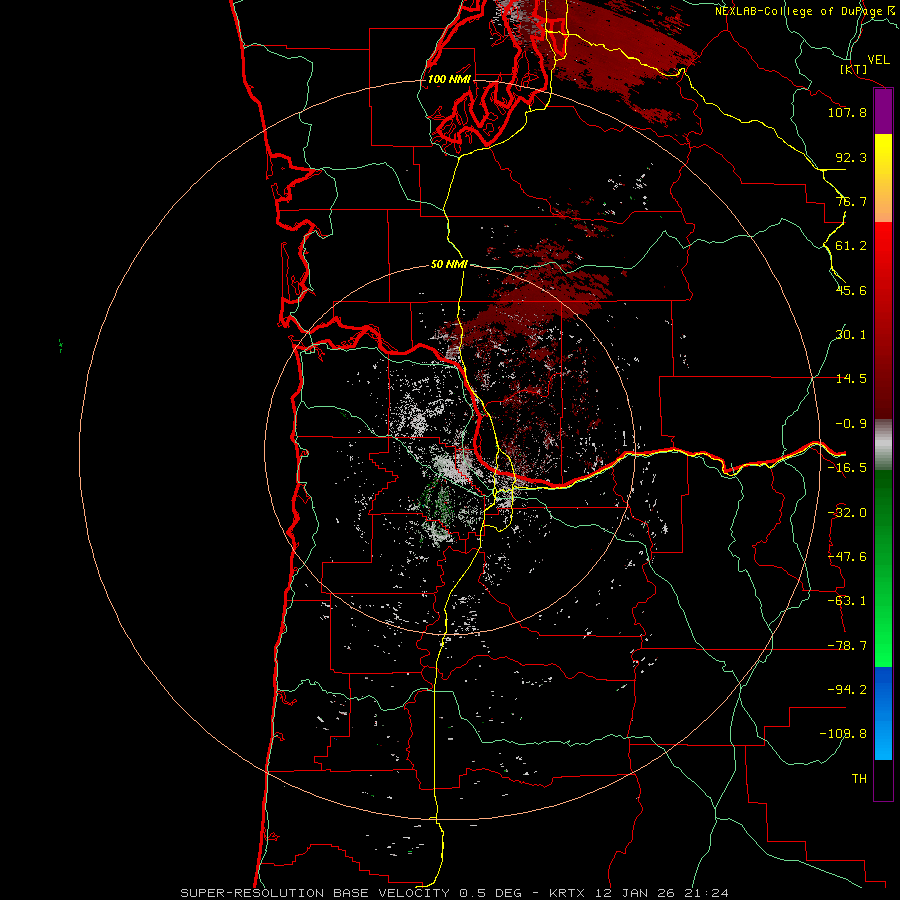Click the VEL legend heading

879,60
